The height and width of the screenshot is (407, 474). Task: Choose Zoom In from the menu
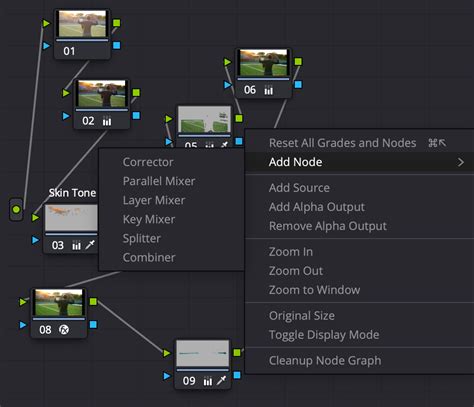click(291, 252)
